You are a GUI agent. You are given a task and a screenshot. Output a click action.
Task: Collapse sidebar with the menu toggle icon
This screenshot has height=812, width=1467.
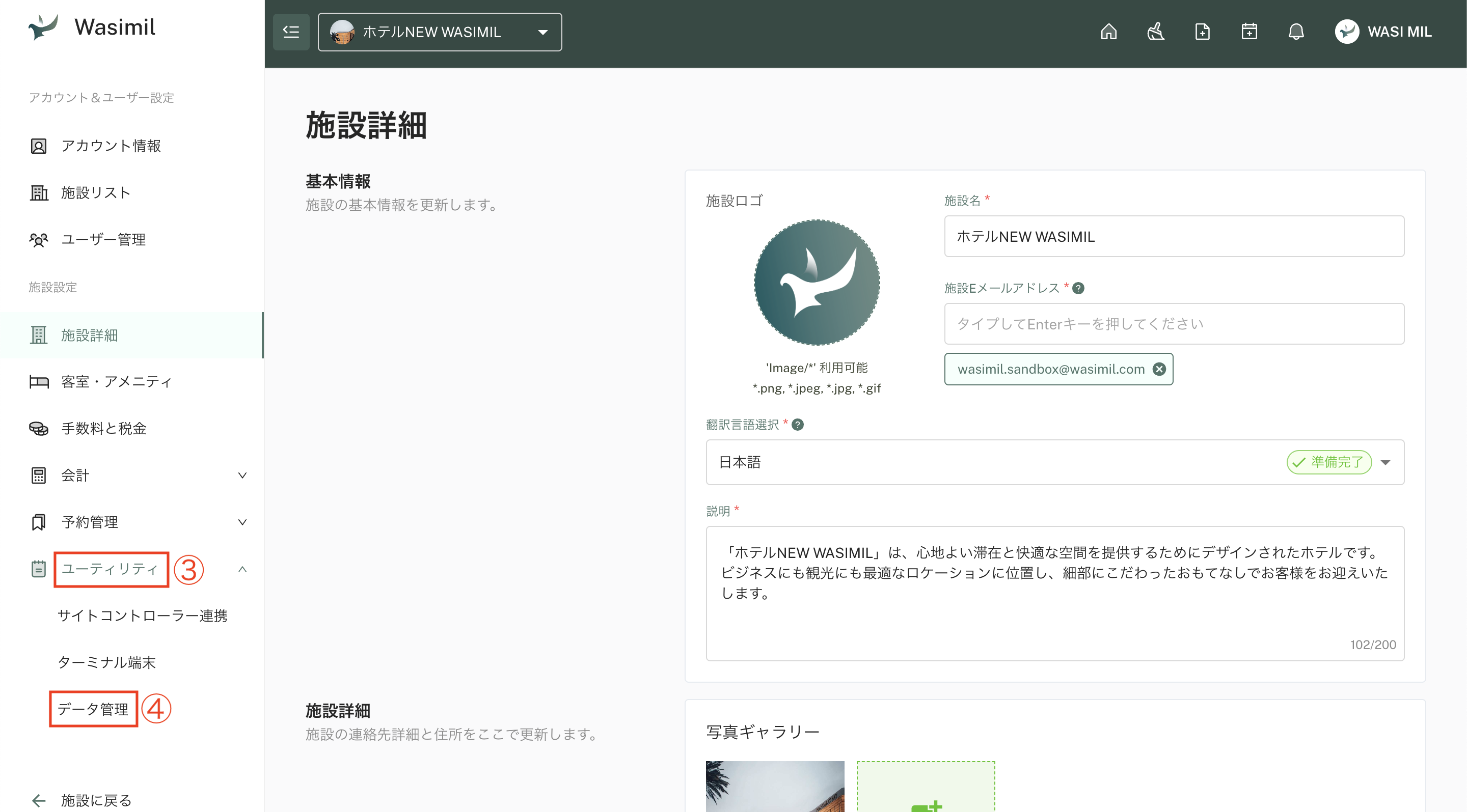coord(291,31)
